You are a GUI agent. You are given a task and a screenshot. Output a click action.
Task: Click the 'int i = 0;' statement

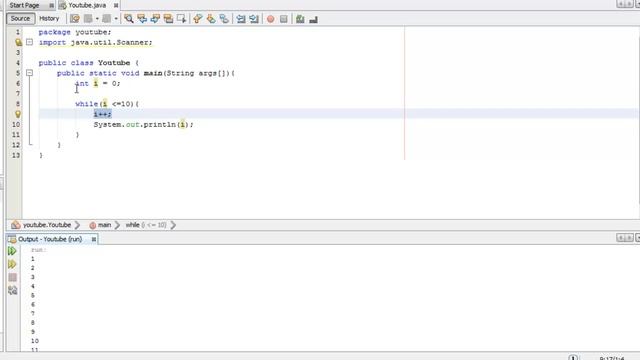pyautogui.click(x=98, y=83)
